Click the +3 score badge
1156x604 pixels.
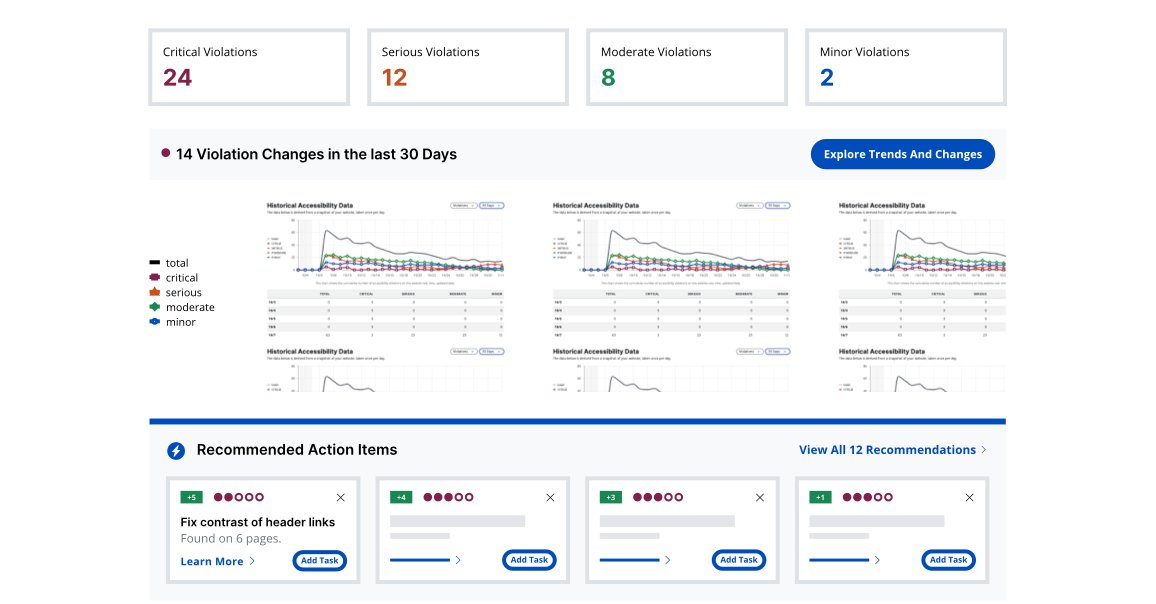610,498
